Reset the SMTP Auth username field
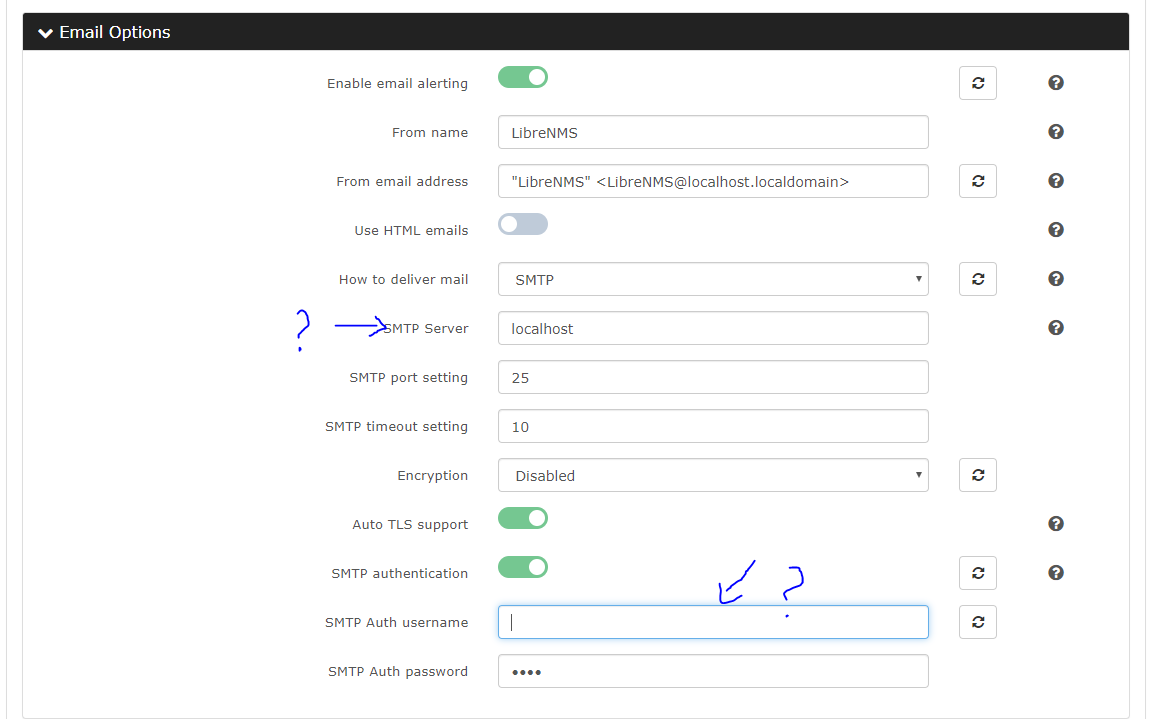The image size is (1170, 719). click(x=977, y=622)
